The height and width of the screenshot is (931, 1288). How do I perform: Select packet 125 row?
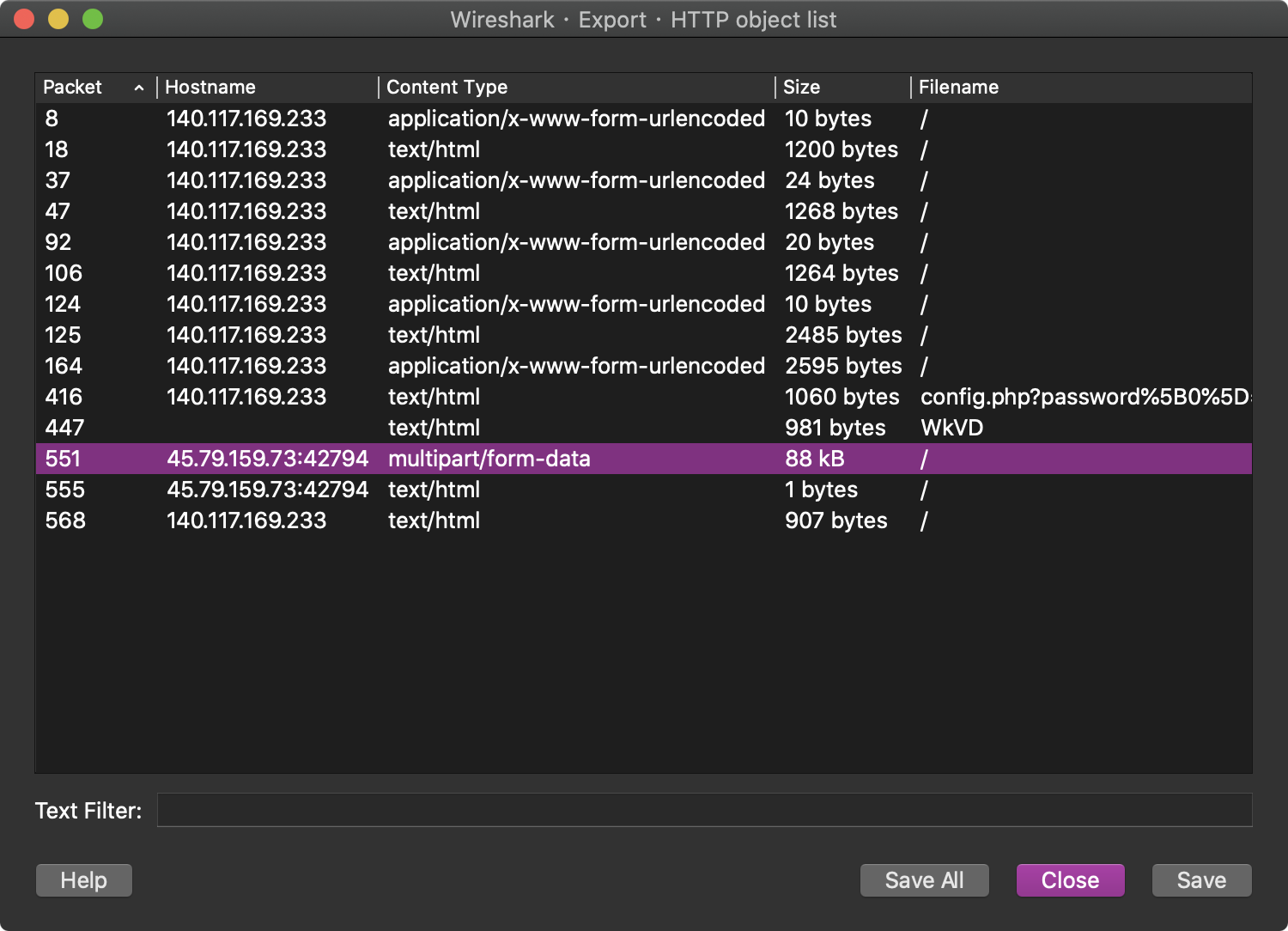[643, 335]
